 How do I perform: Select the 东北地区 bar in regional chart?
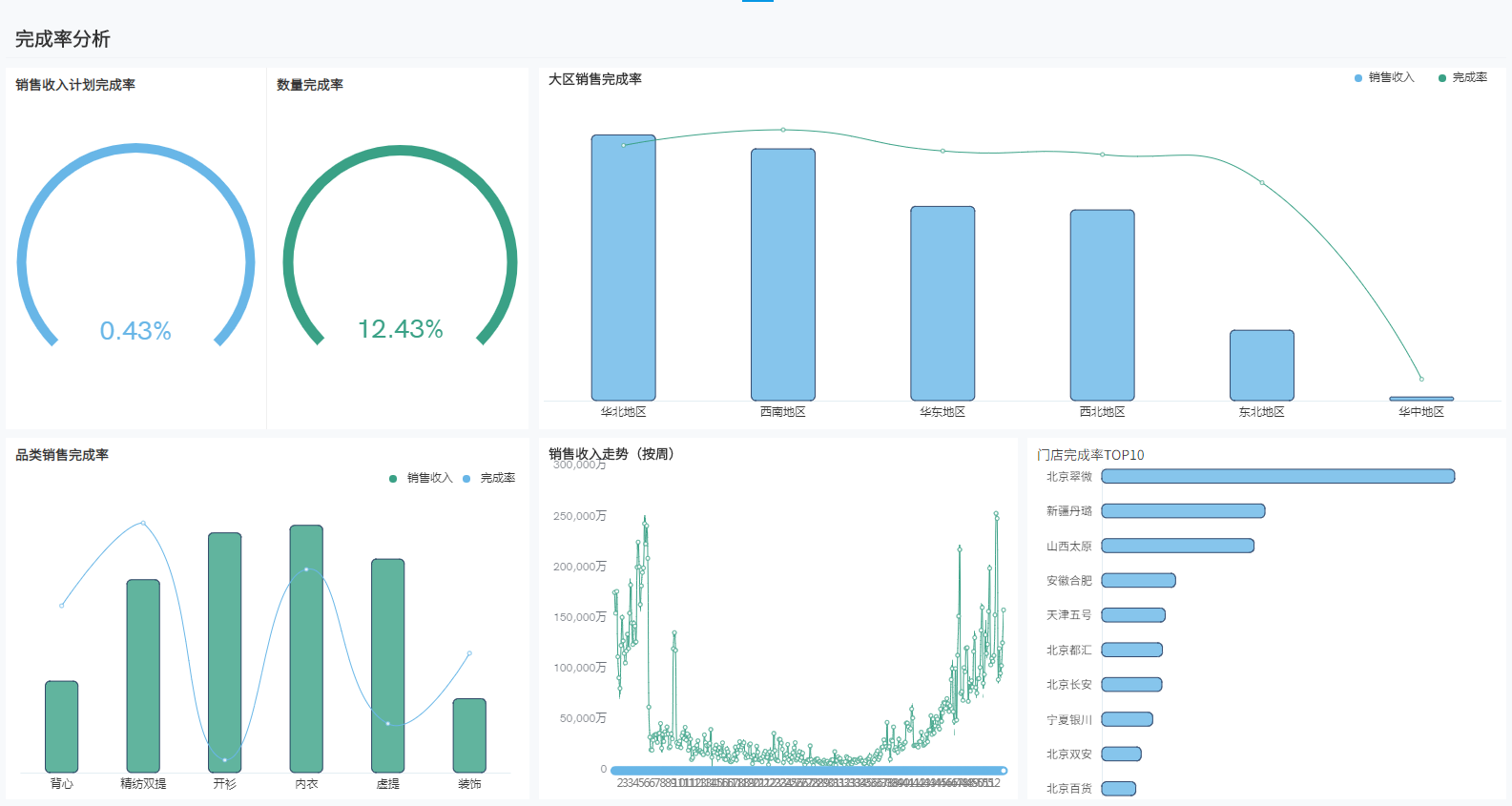pyautogui.click(x=1261, y=365)
